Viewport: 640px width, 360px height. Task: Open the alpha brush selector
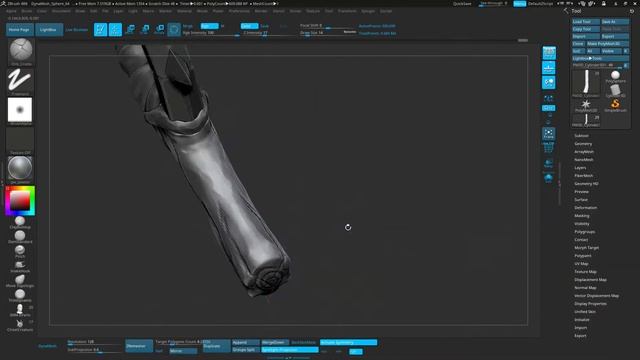[20, 111]
